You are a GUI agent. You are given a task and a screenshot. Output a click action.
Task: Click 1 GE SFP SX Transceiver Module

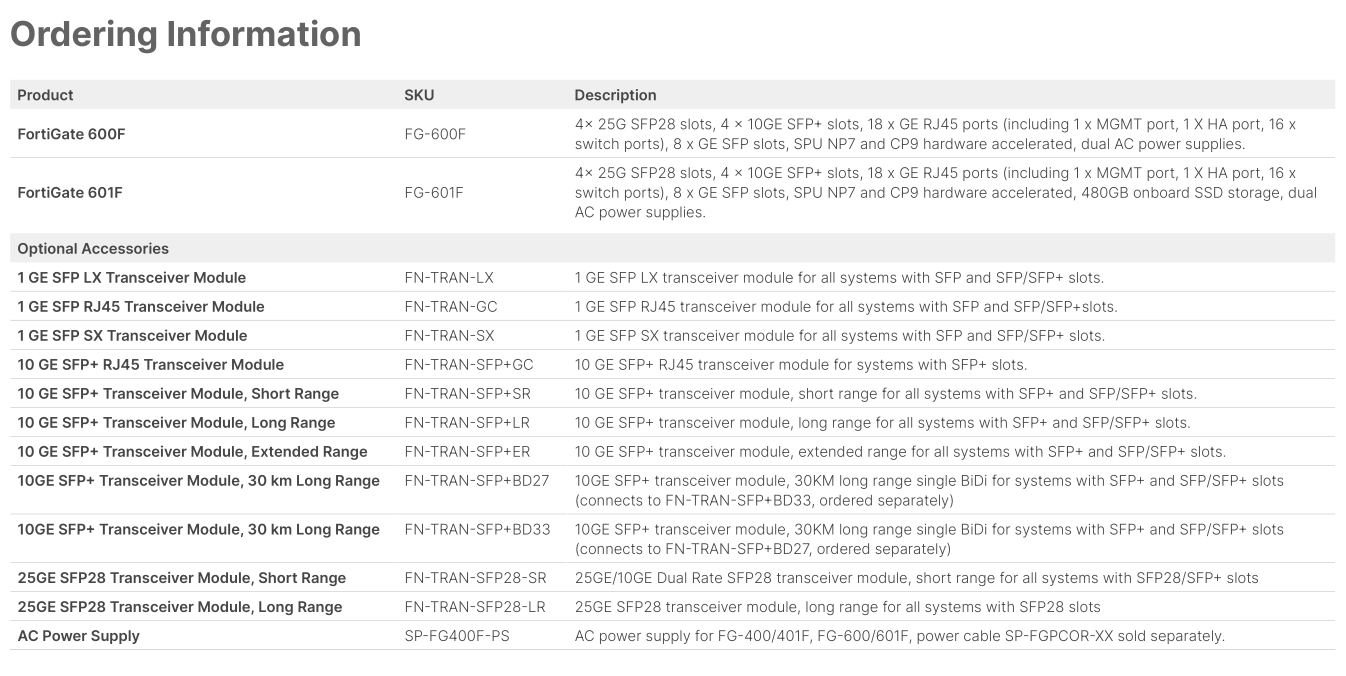point(132,335)
